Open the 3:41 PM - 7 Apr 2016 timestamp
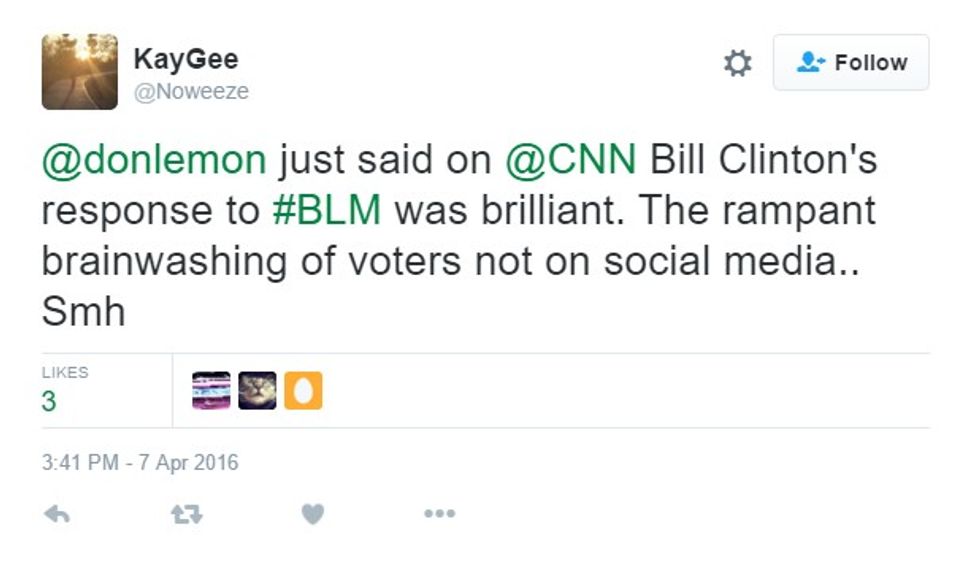 pos(140,464)
